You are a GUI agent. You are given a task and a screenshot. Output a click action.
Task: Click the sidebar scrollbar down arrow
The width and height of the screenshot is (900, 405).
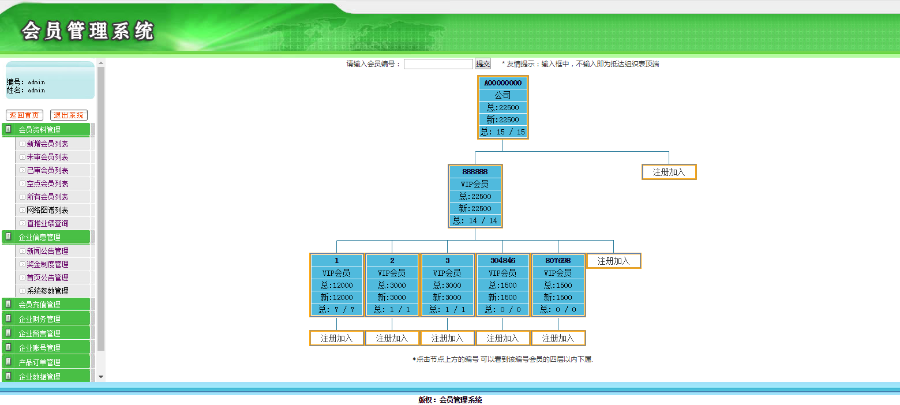pos(102,377)
